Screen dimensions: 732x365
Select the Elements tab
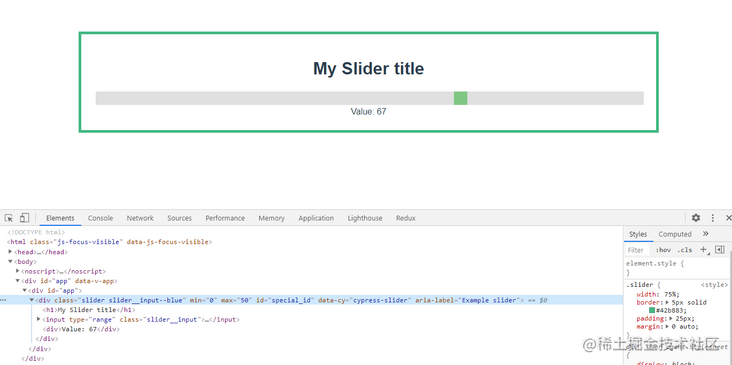coord(60,218)
